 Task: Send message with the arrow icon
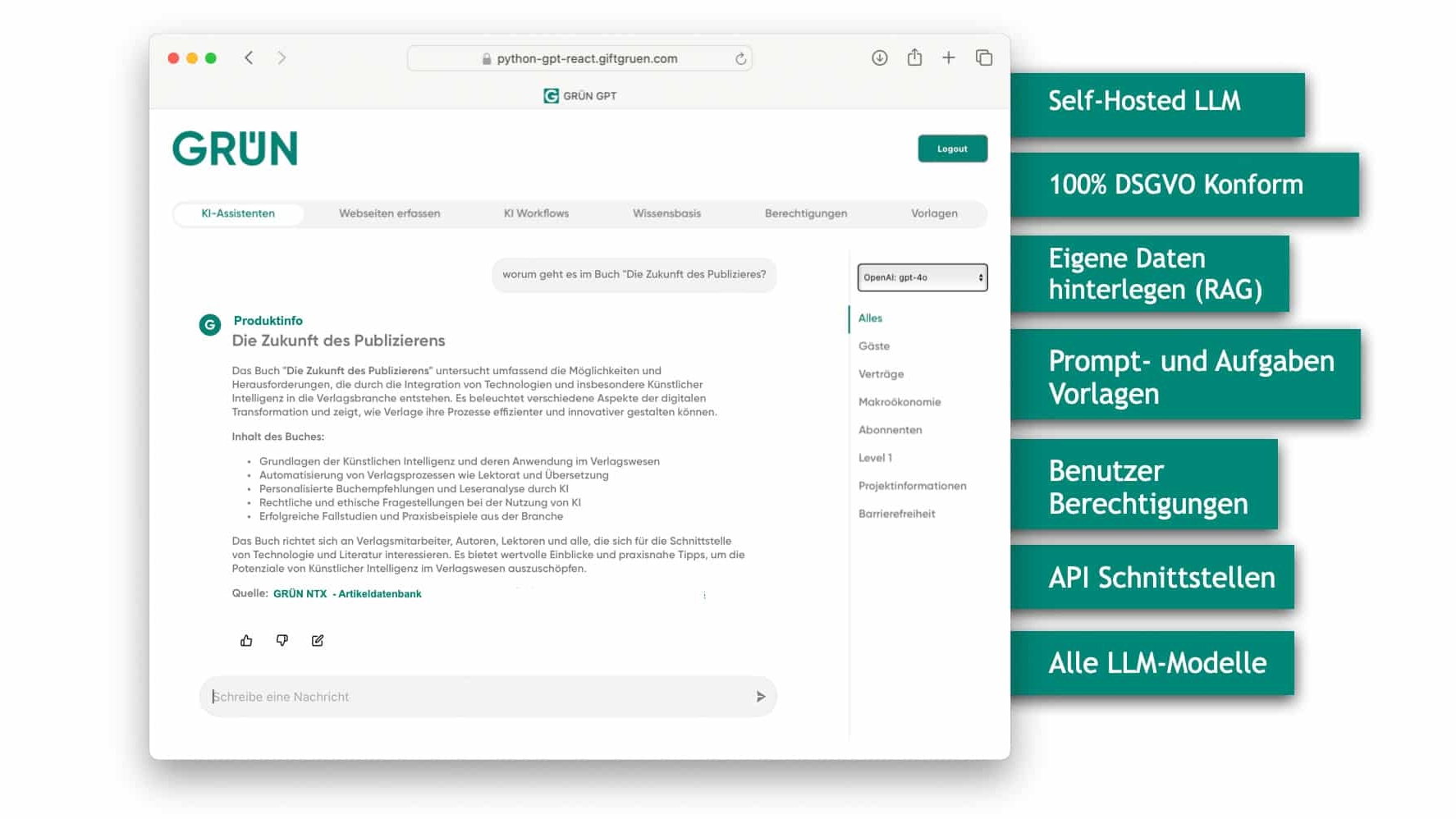click(x=761, y=696)
